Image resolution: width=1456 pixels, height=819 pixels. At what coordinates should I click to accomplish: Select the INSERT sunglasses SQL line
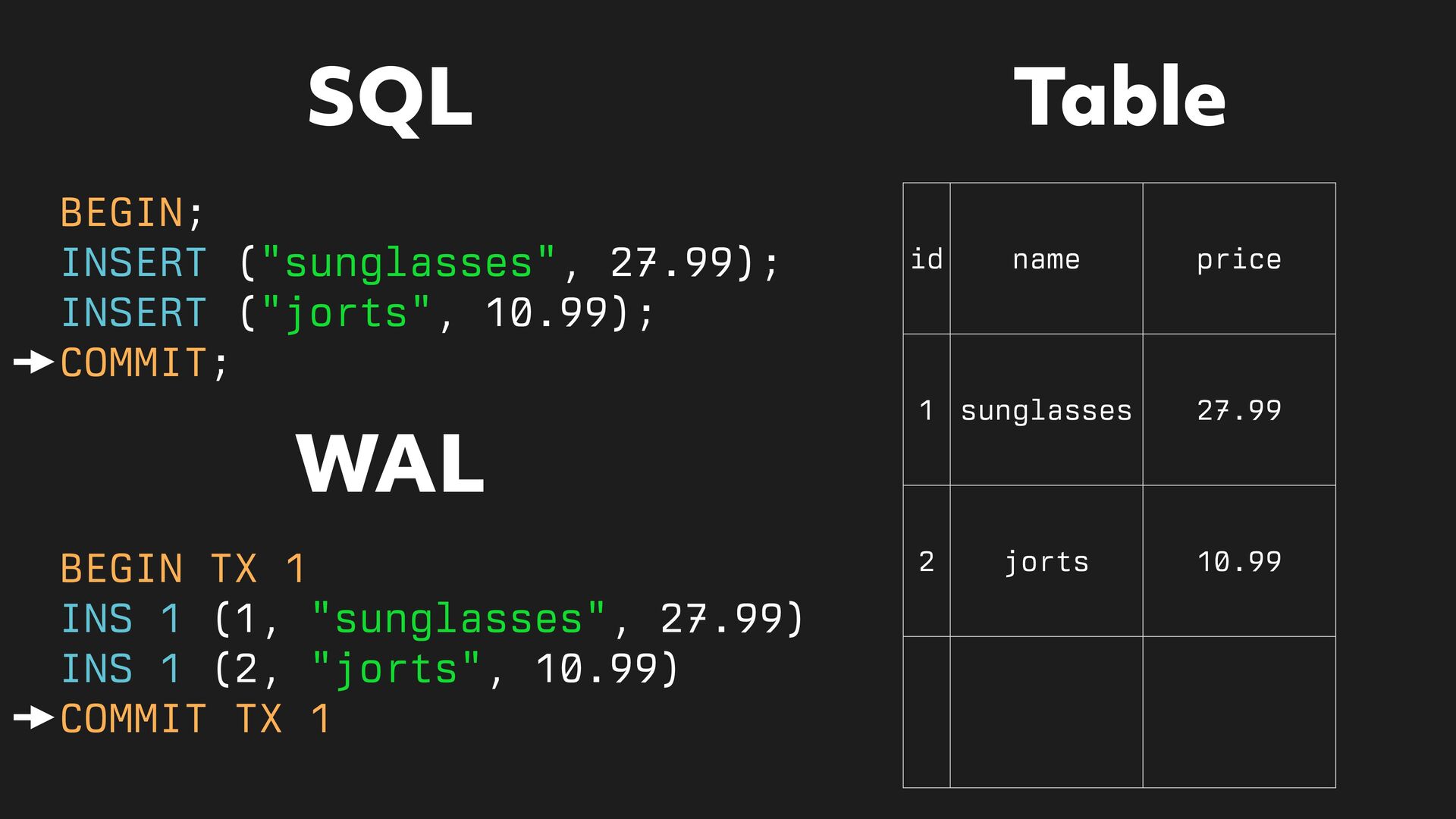(419, 263)
